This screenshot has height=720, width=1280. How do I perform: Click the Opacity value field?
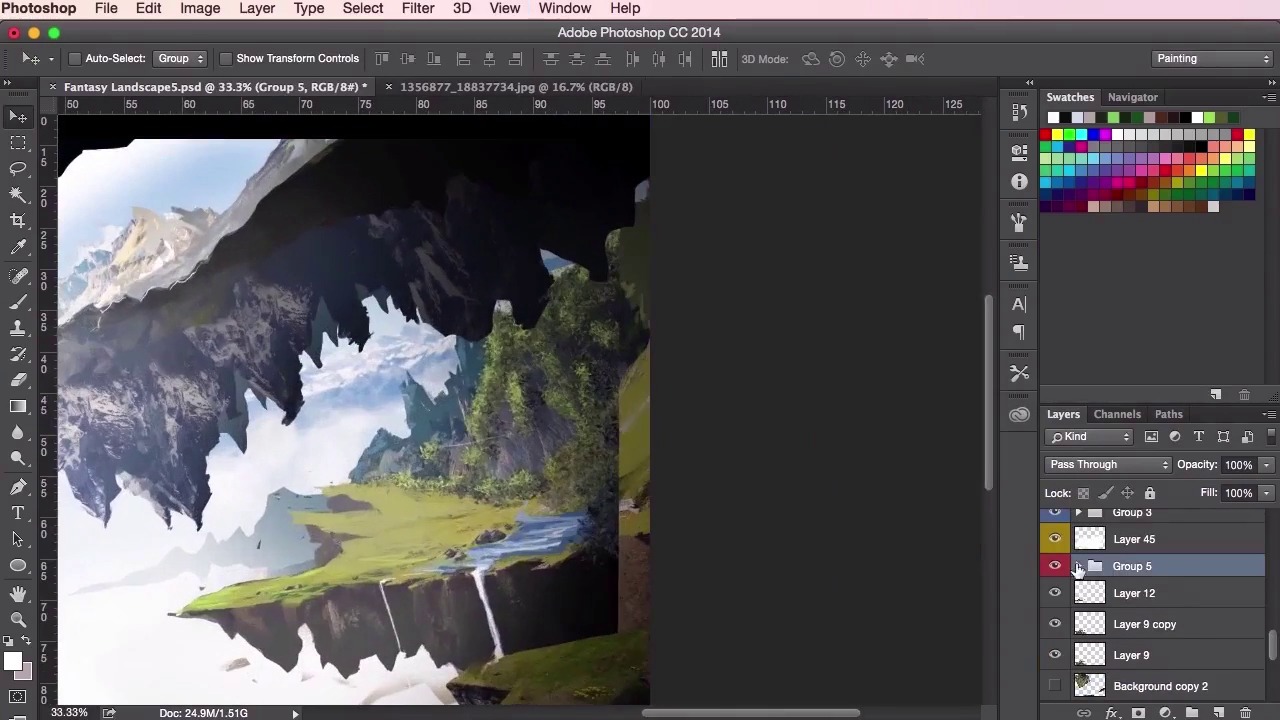tap(1238, 465)
